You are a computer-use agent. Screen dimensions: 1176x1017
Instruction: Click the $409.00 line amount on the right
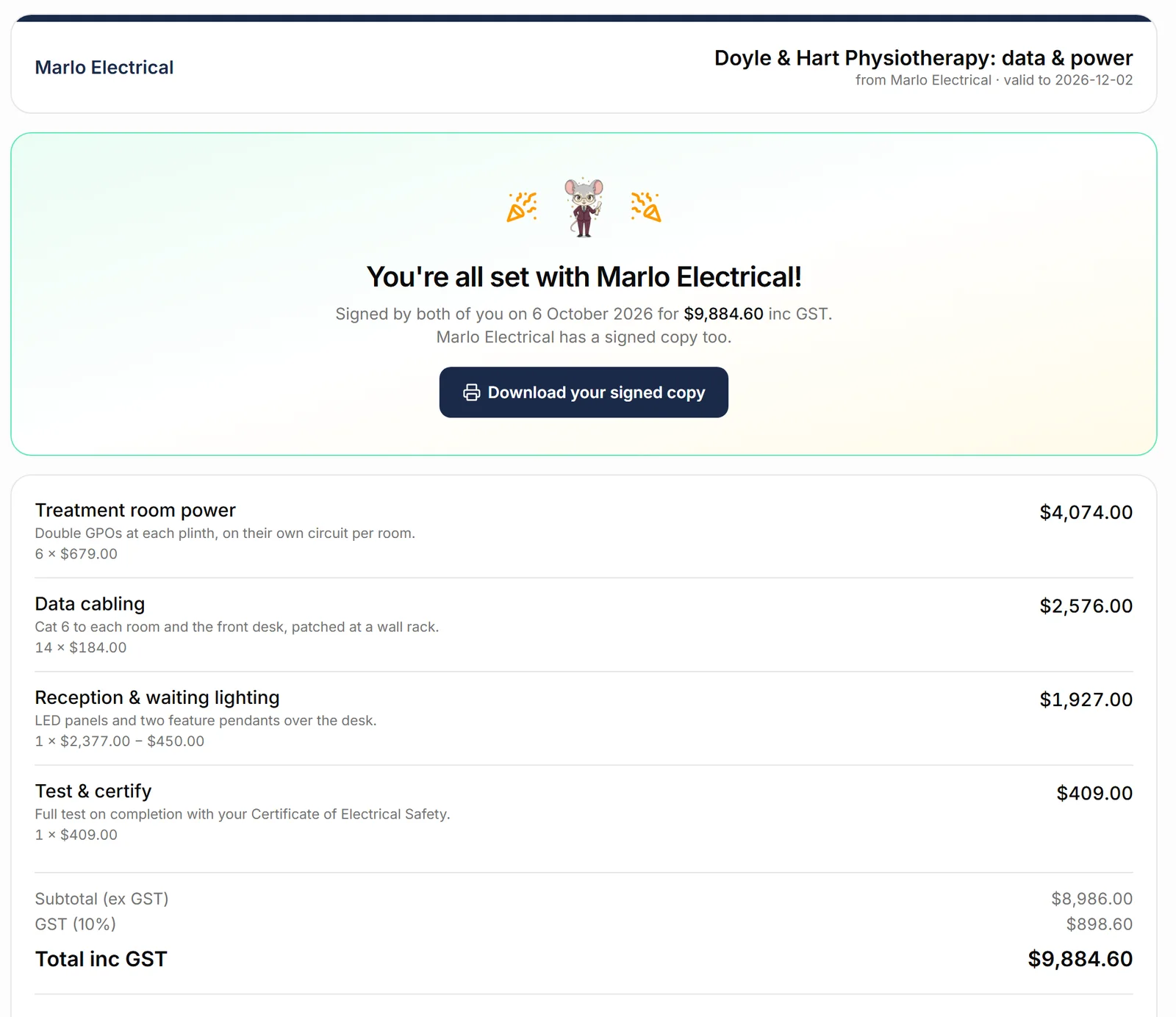point(1094,793)
